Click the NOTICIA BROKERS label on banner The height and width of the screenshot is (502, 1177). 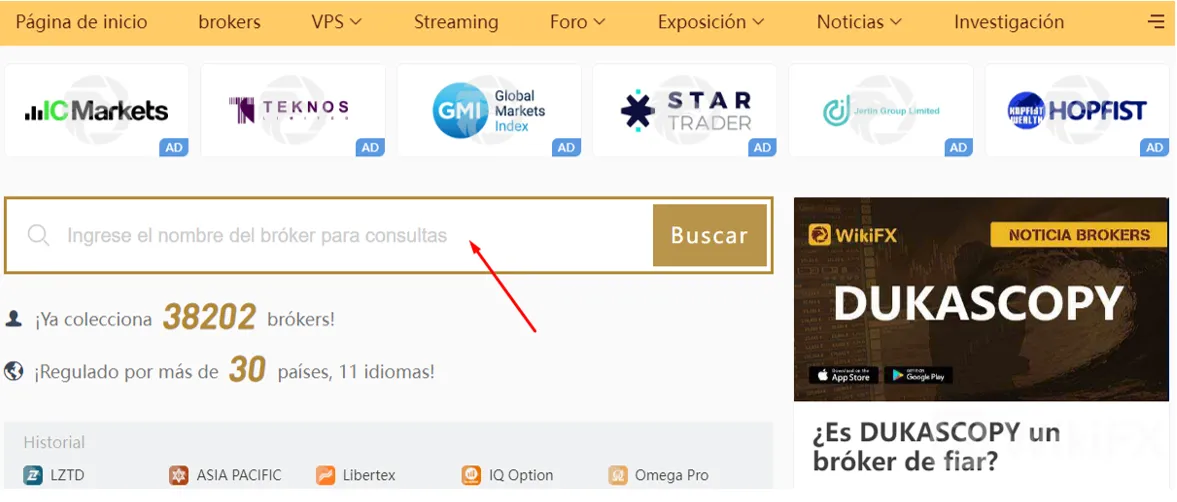pyautogui.click(x=1079, y=235)
